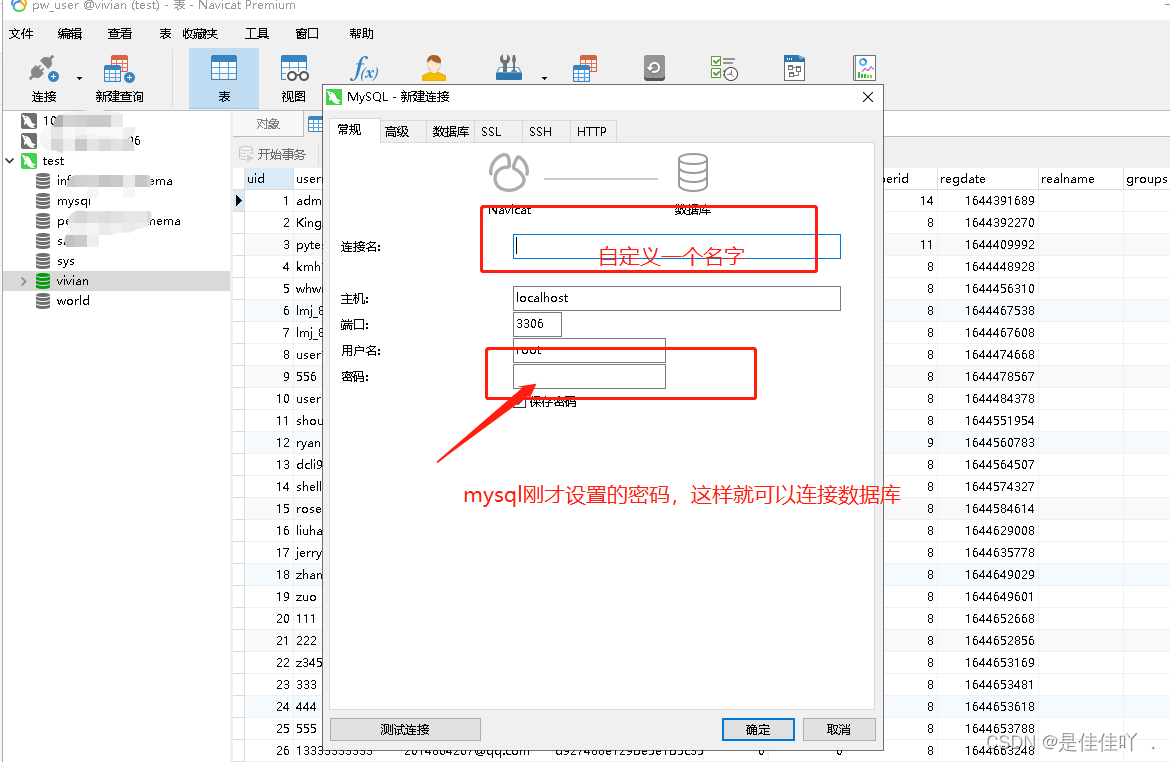This screenshot has height=762, width=1170.
Task: Click the green vivian database icon
Action: tap(43, 281)
